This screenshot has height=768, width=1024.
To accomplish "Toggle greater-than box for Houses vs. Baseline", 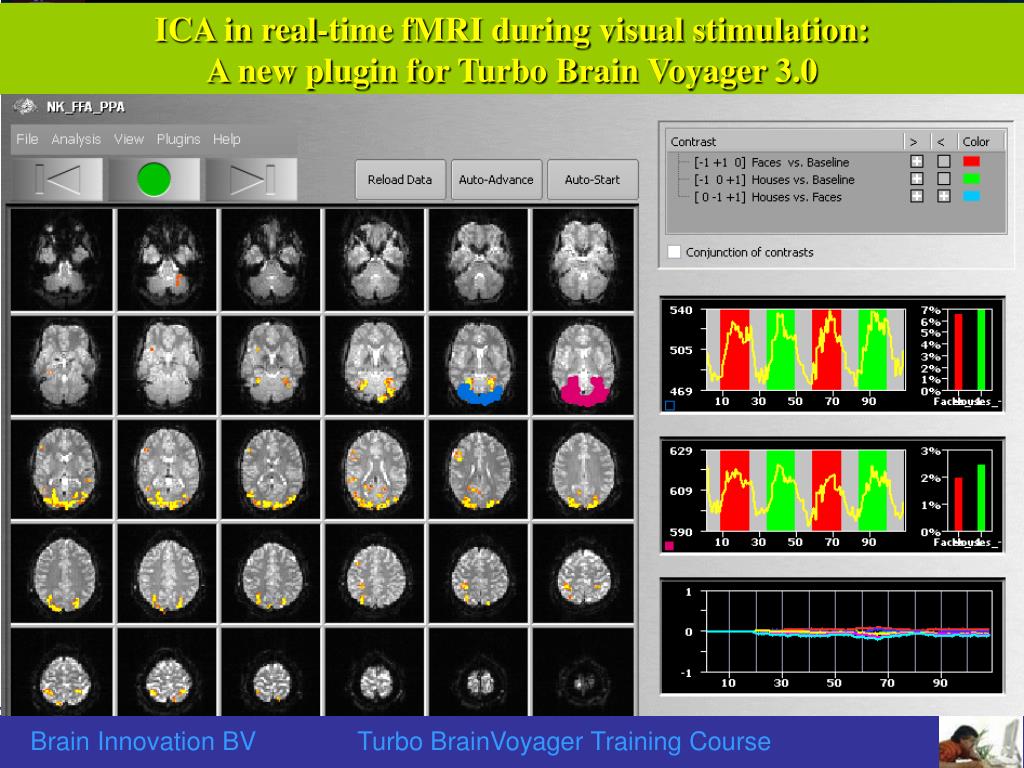I will (x=917, y=178).
